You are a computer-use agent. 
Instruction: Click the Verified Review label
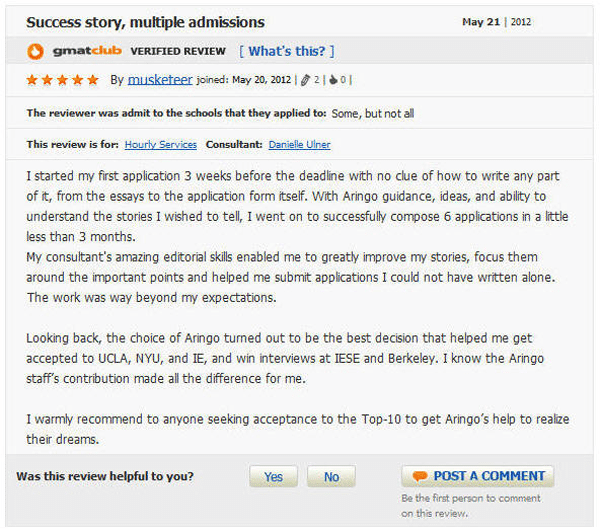coord(178,51)
